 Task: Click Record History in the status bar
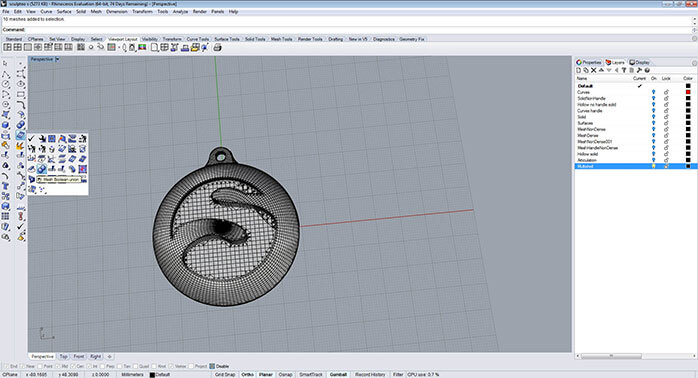point(370,375)
